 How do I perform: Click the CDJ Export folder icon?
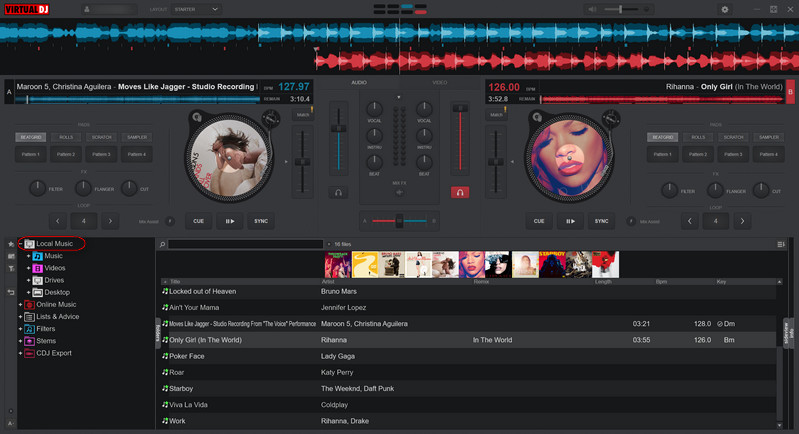click(x=30, y=354)
